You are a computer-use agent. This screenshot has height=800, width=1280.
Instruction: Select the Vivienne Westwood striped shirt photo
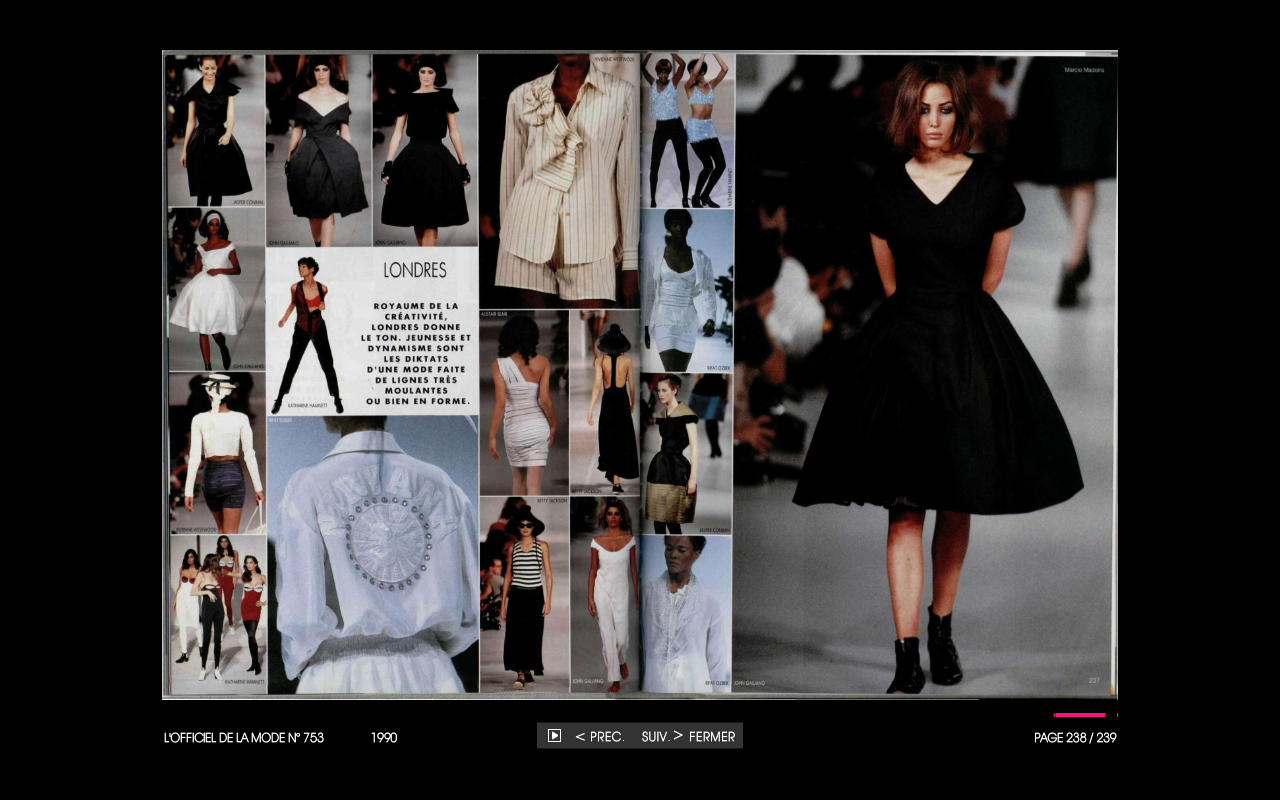(558, 180)
